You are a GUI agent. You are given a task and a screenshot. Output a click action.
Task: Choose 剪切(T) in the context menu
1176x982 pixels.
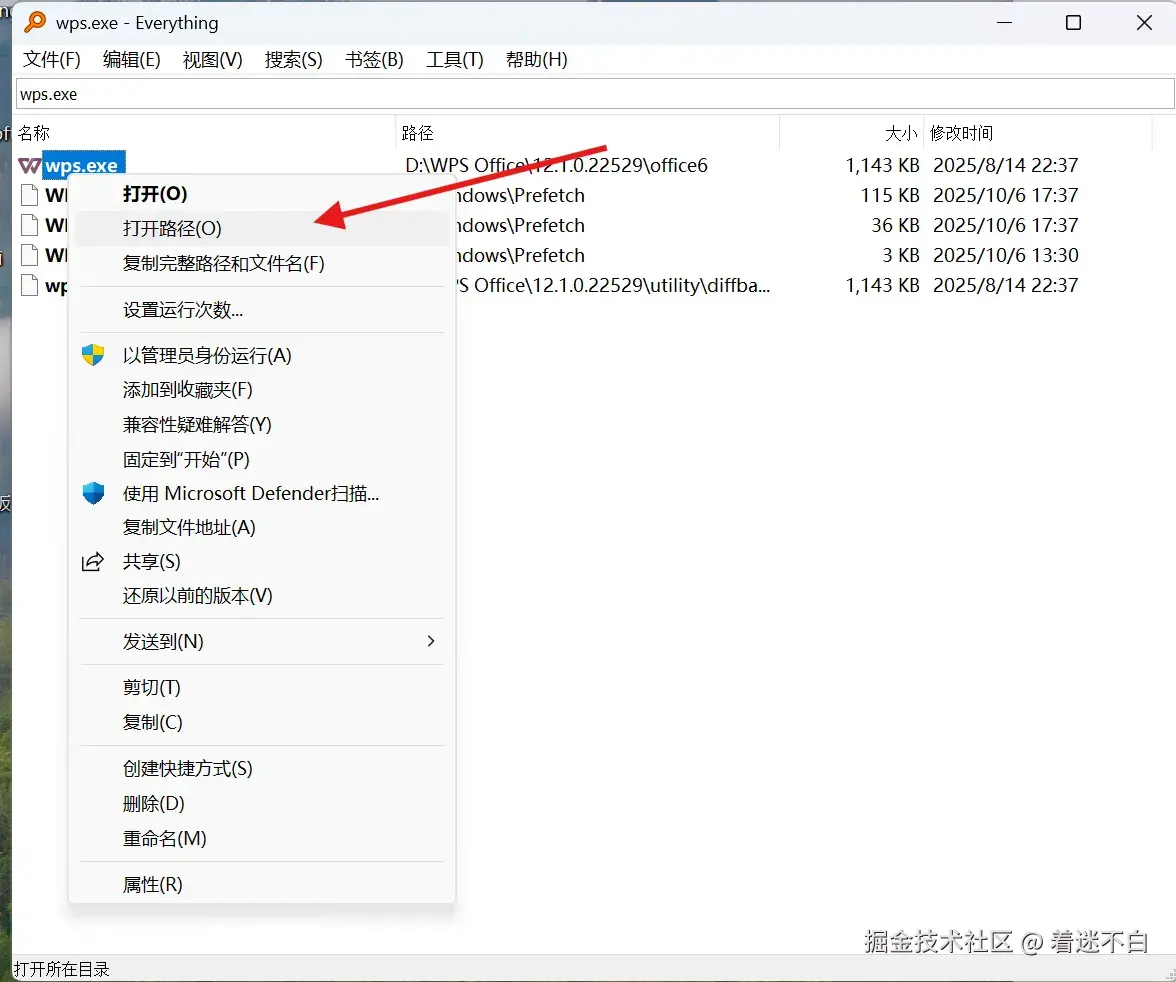pyautogui.click(x=262, y=687)
